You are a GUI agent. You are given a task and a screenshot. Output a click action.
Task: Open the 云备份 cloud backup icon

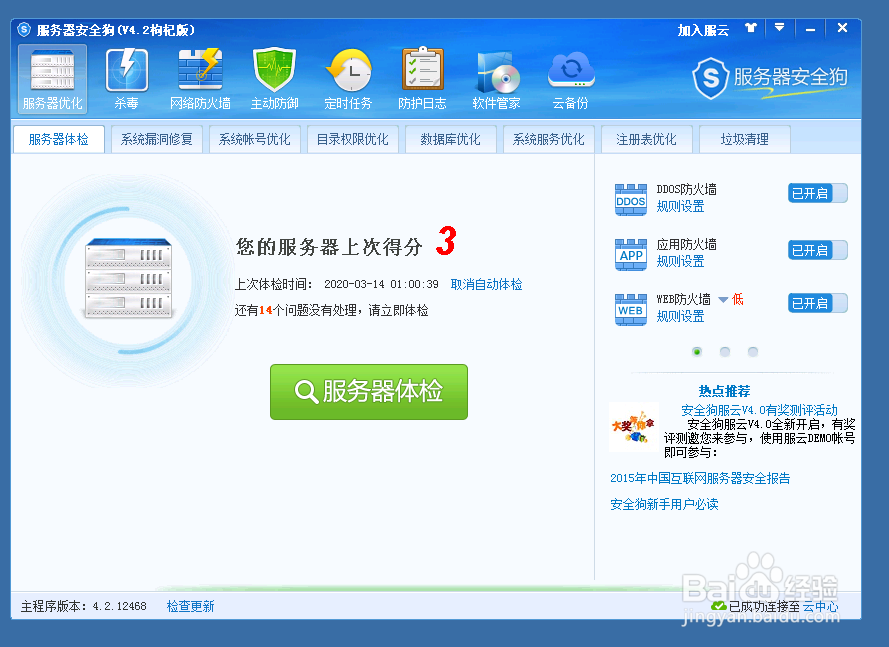[571, 78]
